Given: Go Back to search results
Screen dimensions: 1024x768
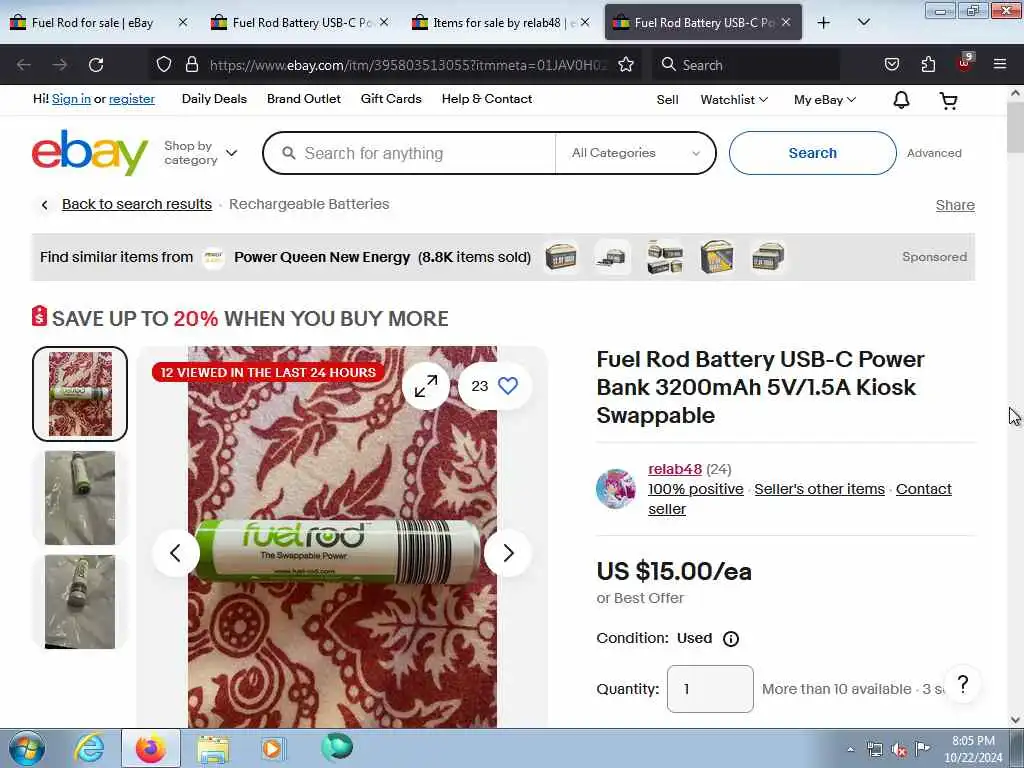Looking at the screenshot, I should tap(136, 204).
